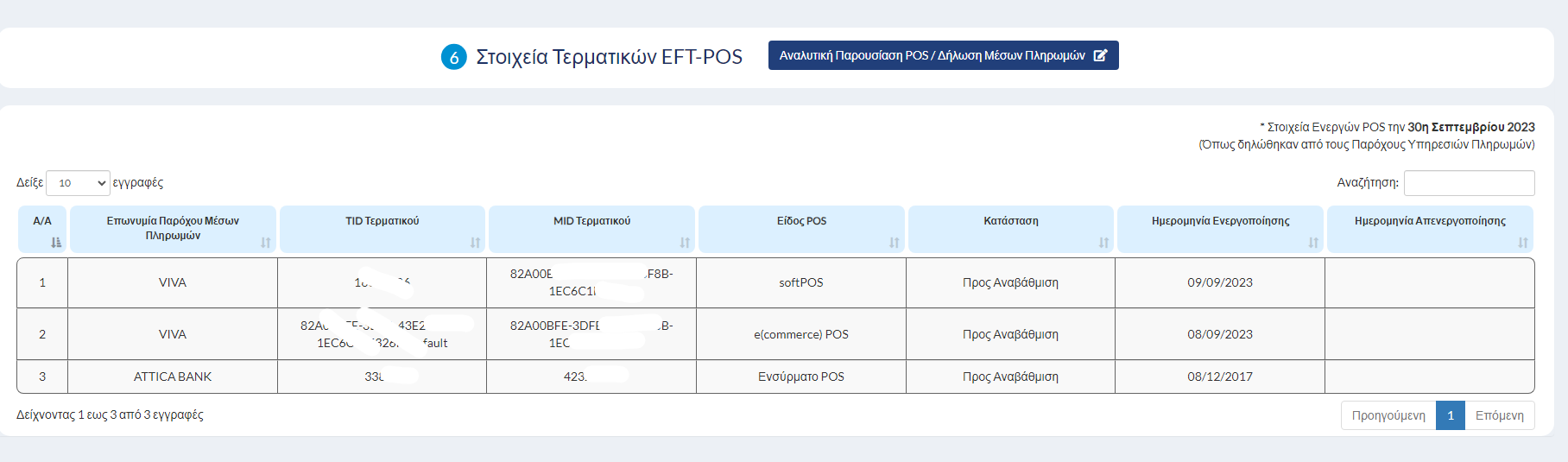The image size is (1568, 462).
Task: Go to Επόμενη page
Action: click(1500, 415)
